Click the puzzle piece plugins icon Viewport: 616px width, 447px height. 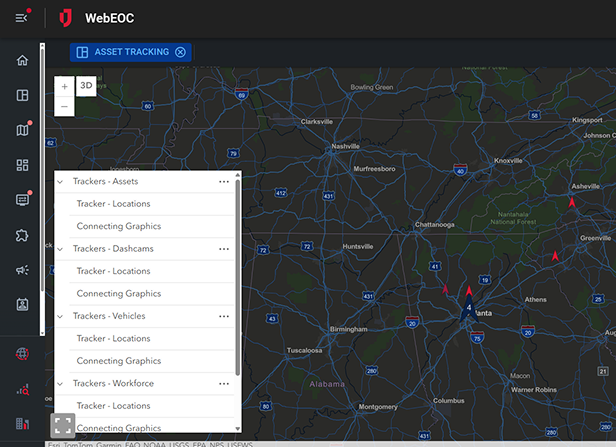(x=22, y=235)
